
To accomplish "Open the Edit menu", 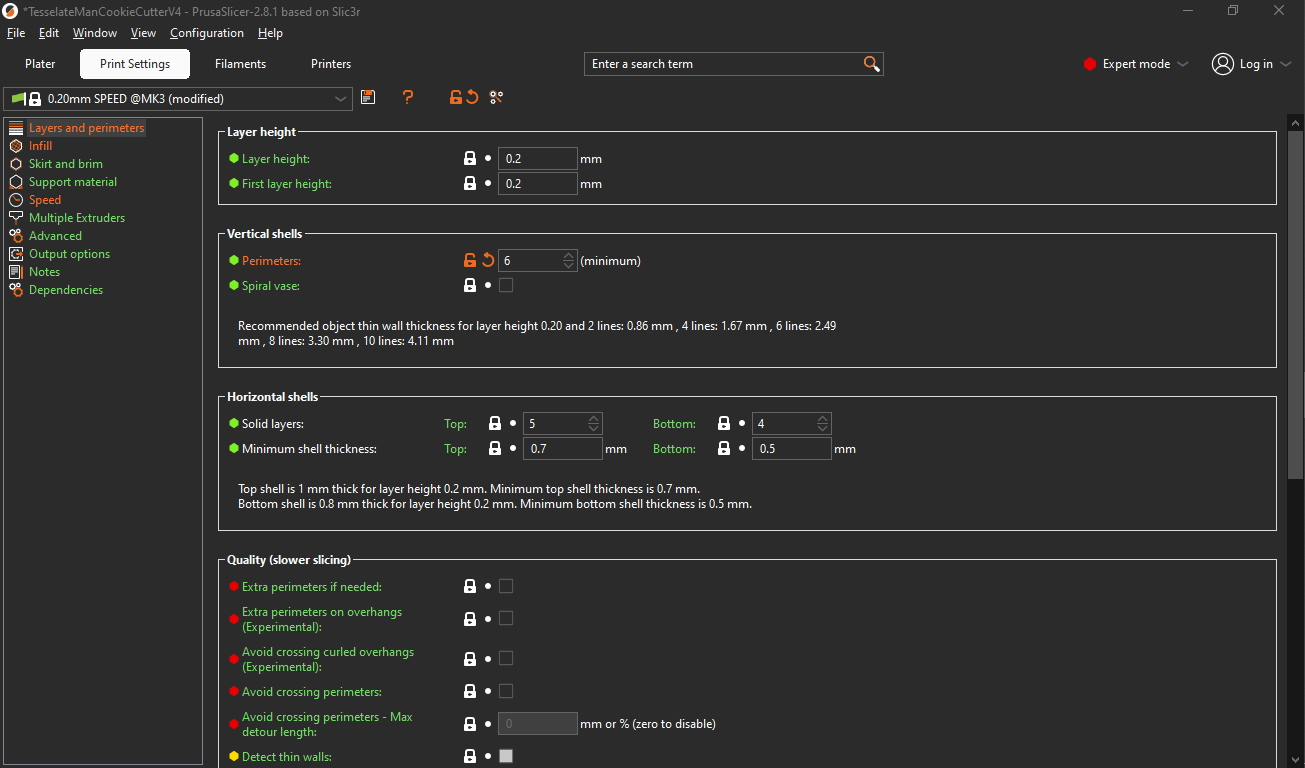I will pos(49,33).
